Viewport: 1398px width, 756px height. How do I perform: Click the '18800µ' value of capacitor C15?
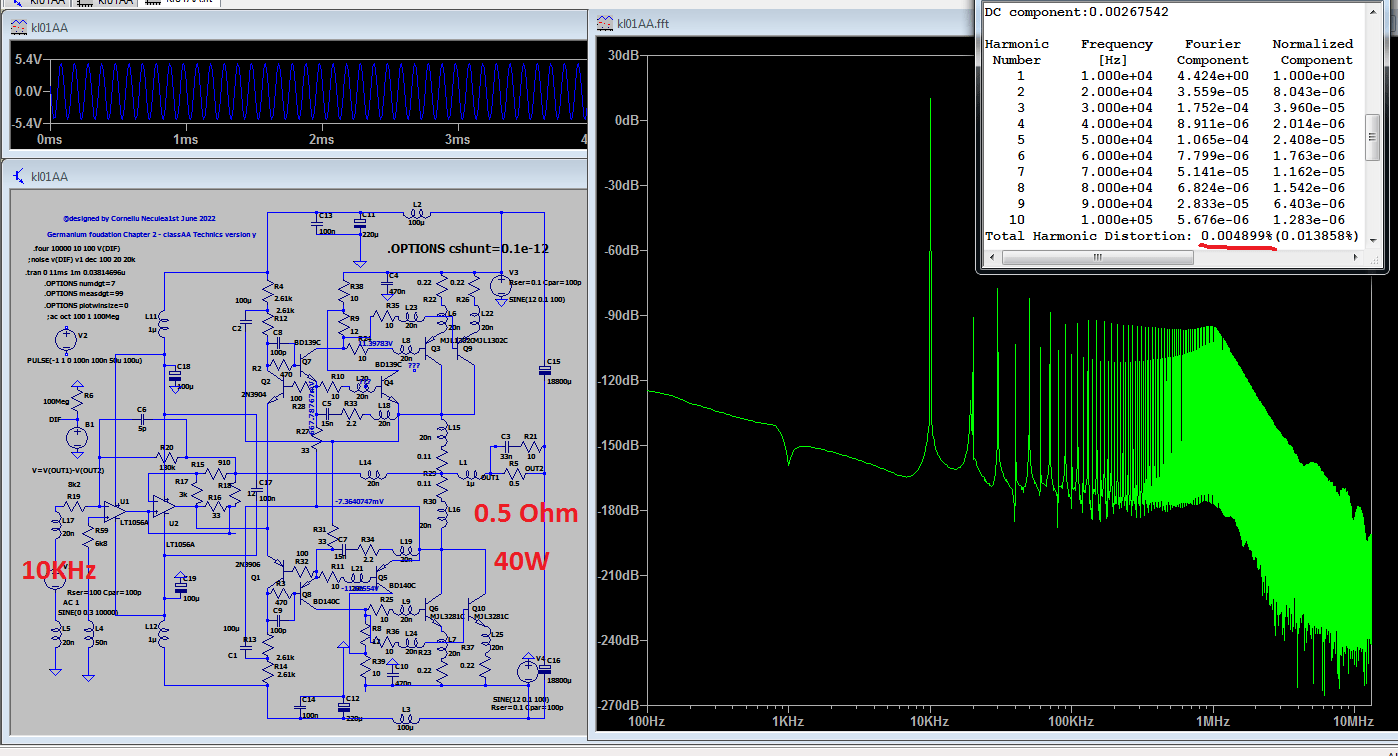pyautogui.click(x=560, y=382)
